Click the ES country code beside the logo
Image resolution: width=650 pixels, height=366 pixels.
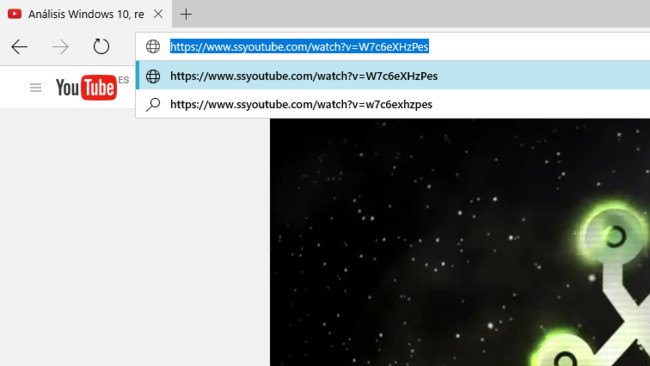(x=124, y=80)
